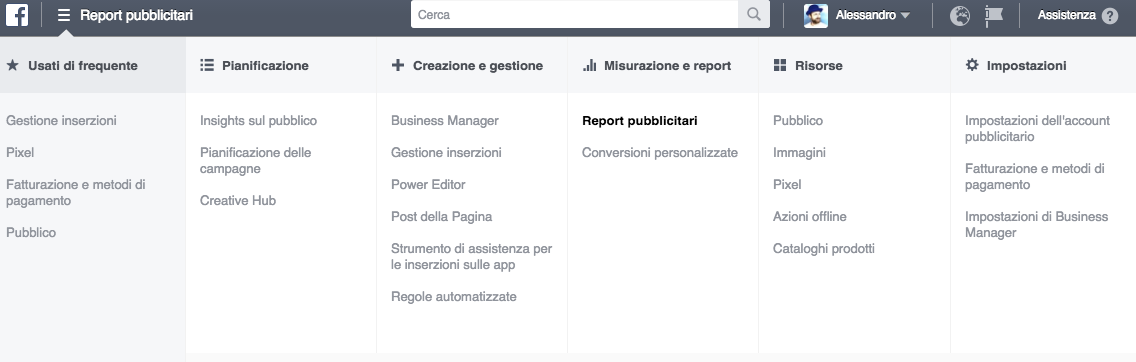Open Fatturazione e metodi di pagamento under Usati di frequente

coord(75,193)
